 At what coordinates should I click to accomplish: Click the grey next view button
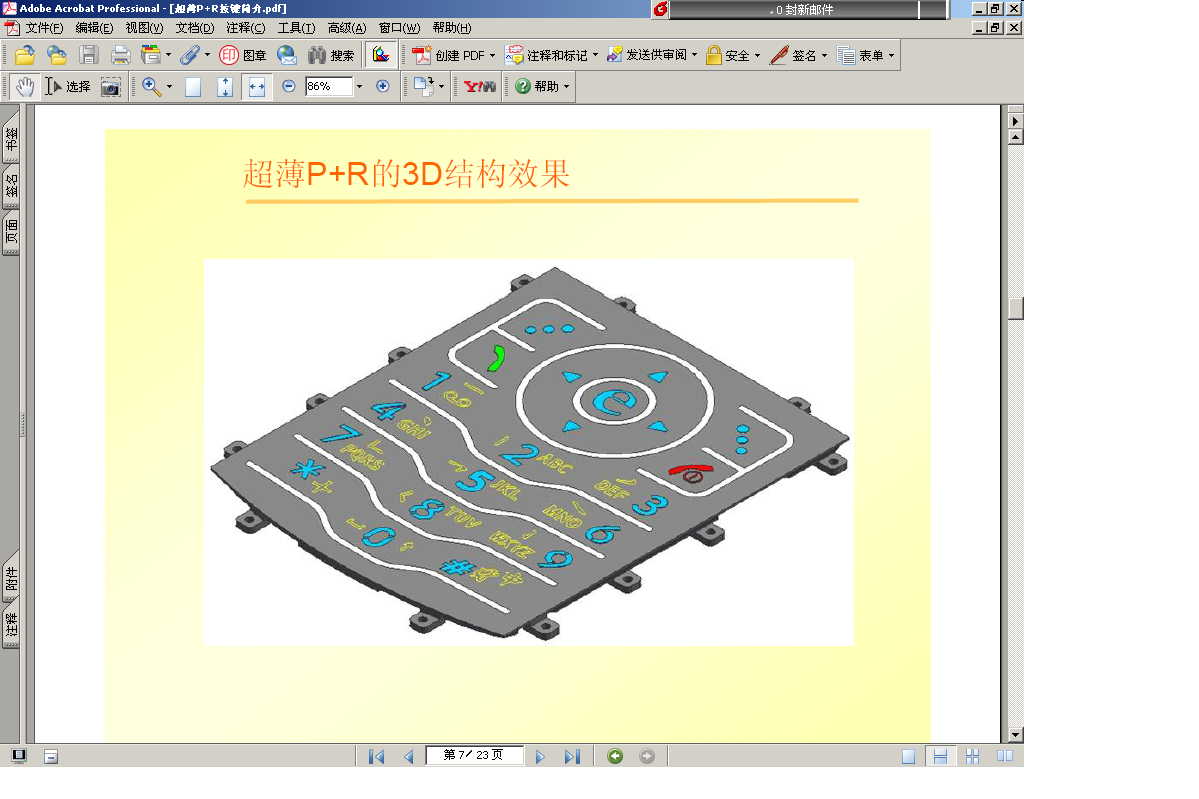(647, 756)
